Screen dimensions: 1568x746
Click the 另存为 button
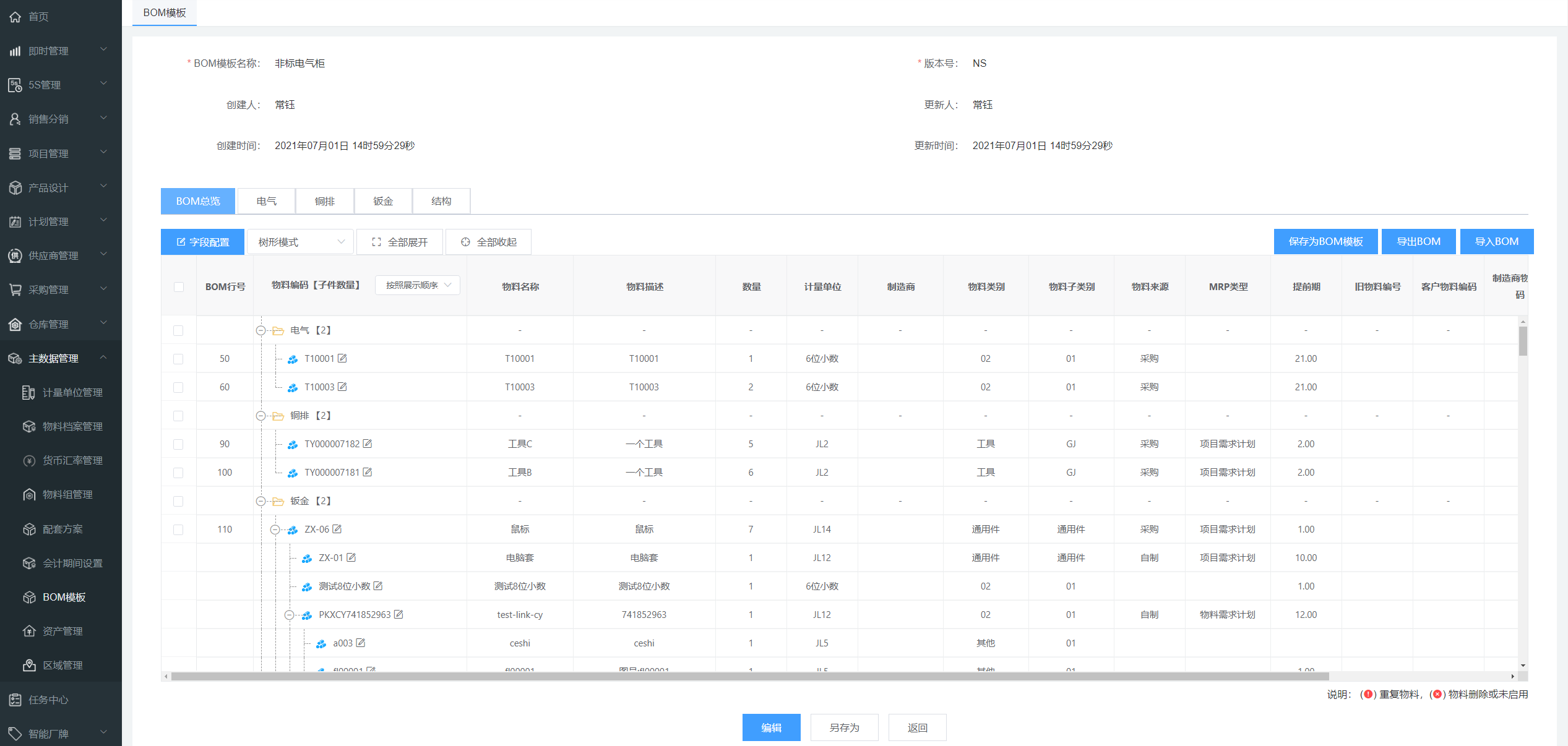tap(844, 727)
